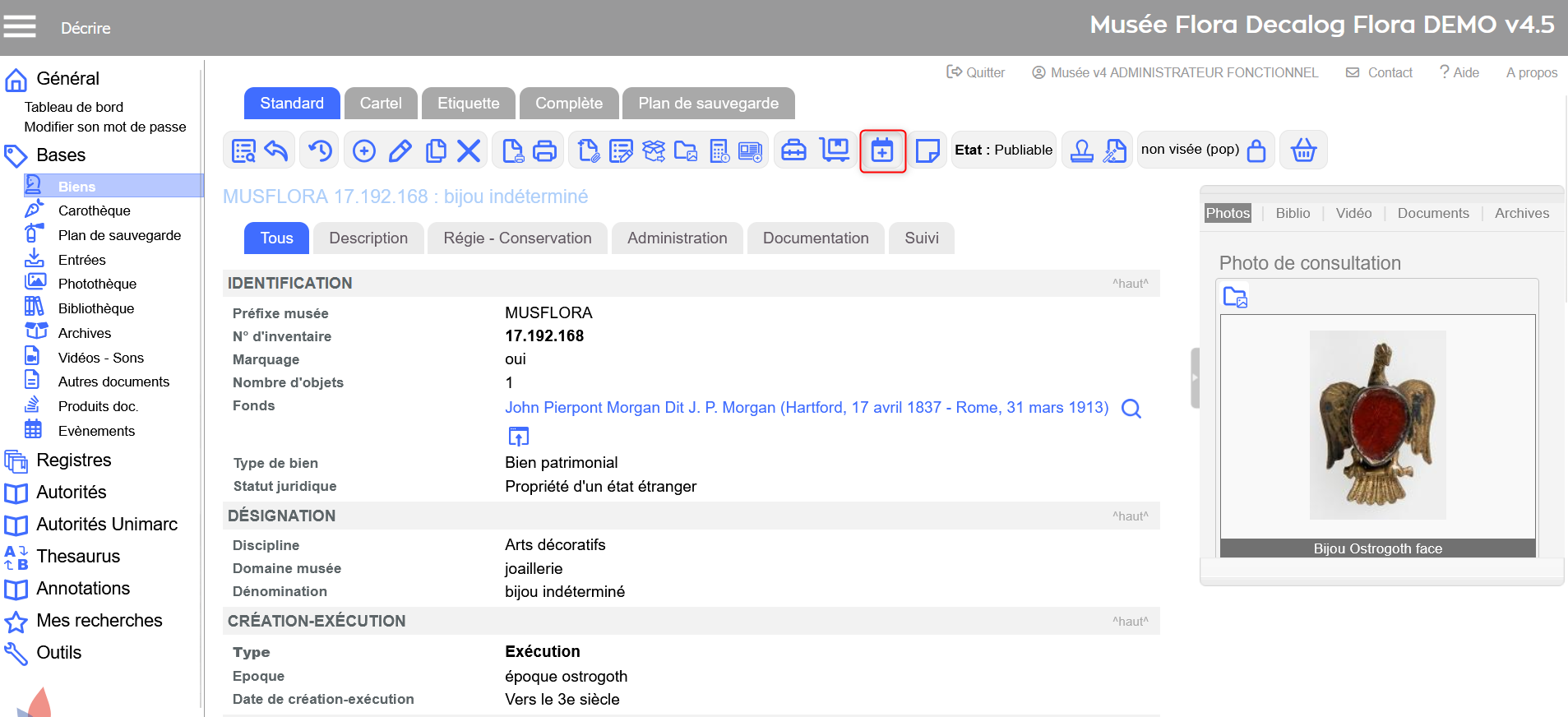This screenshot has width=1568, height=717.
Task: Switch to the Cartel tab
Action: click(x=381, y=104)
